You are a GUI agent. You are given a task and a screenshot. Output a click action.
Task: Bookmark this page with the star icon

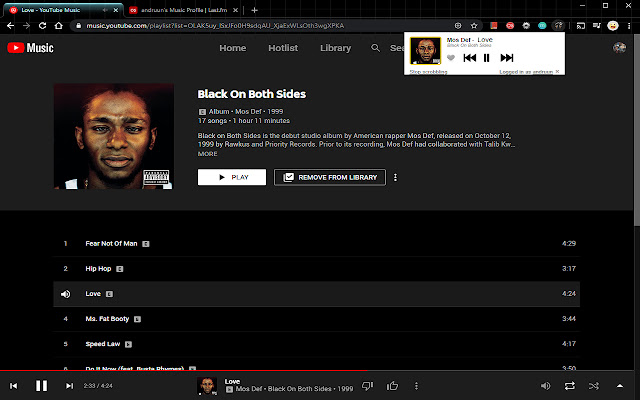coord(474,26)
